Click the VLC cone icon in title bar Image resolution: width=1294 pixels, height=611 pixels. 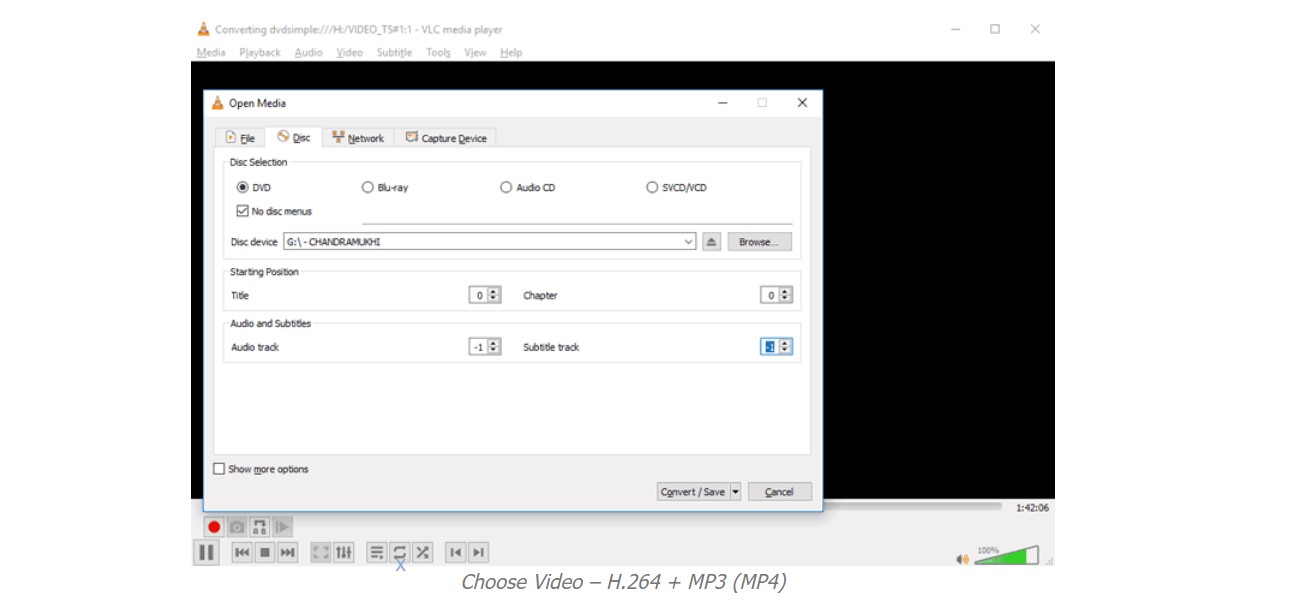(x=204, y=29)
